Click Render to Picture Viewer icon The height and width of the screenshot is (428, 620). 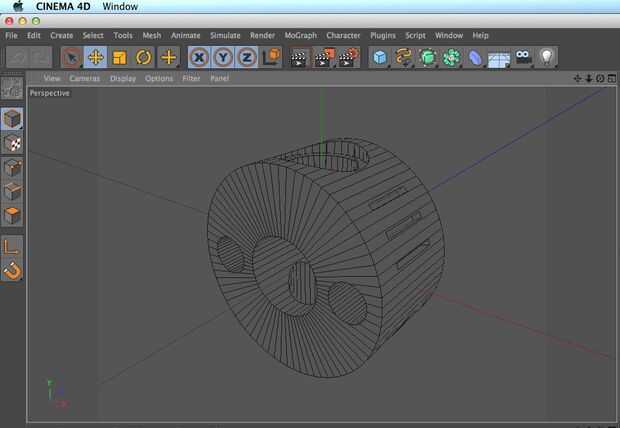323,58
